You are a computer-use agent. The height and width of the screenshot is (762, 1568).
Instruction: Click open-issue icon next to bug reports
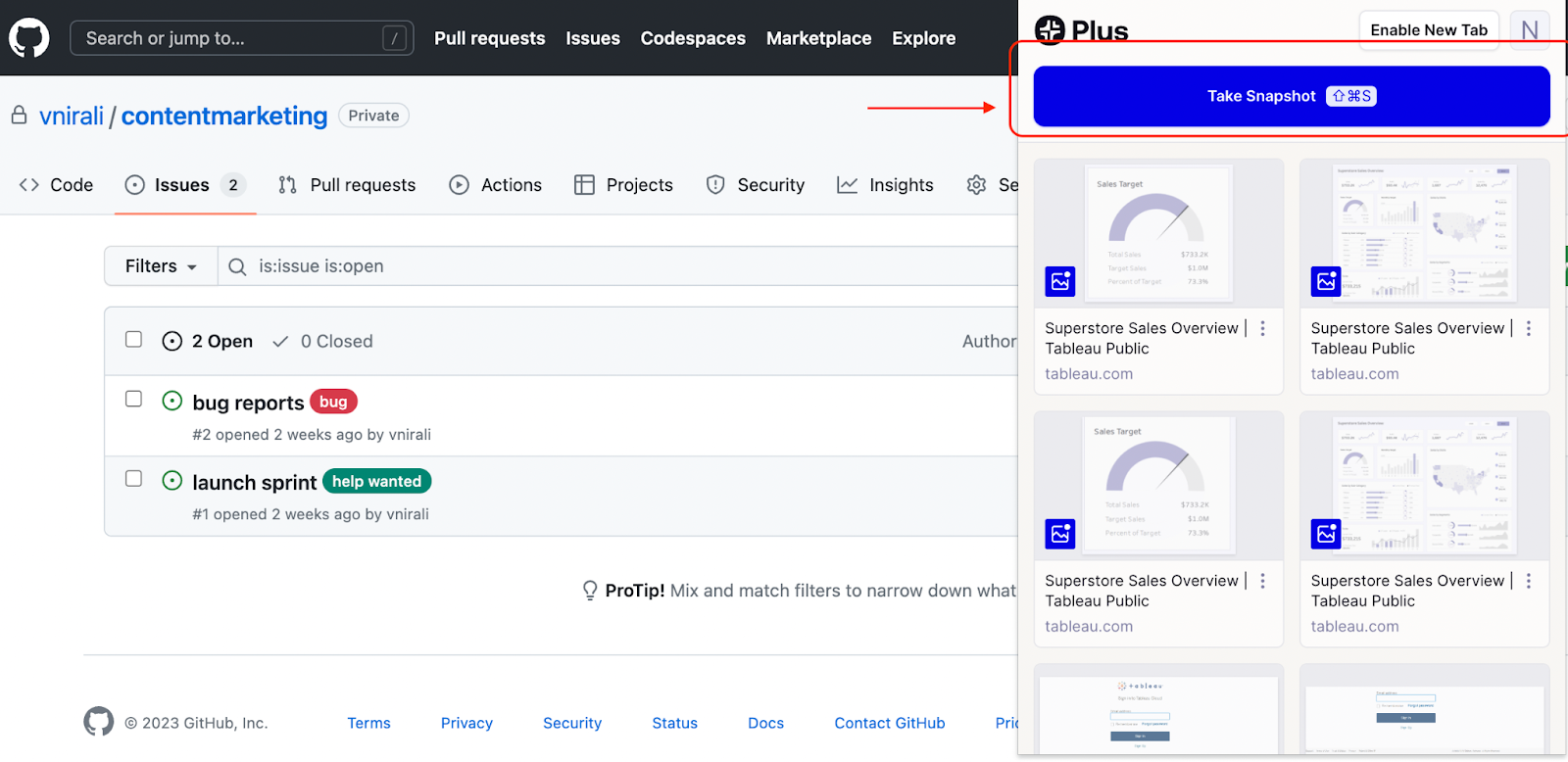point(172,401)
